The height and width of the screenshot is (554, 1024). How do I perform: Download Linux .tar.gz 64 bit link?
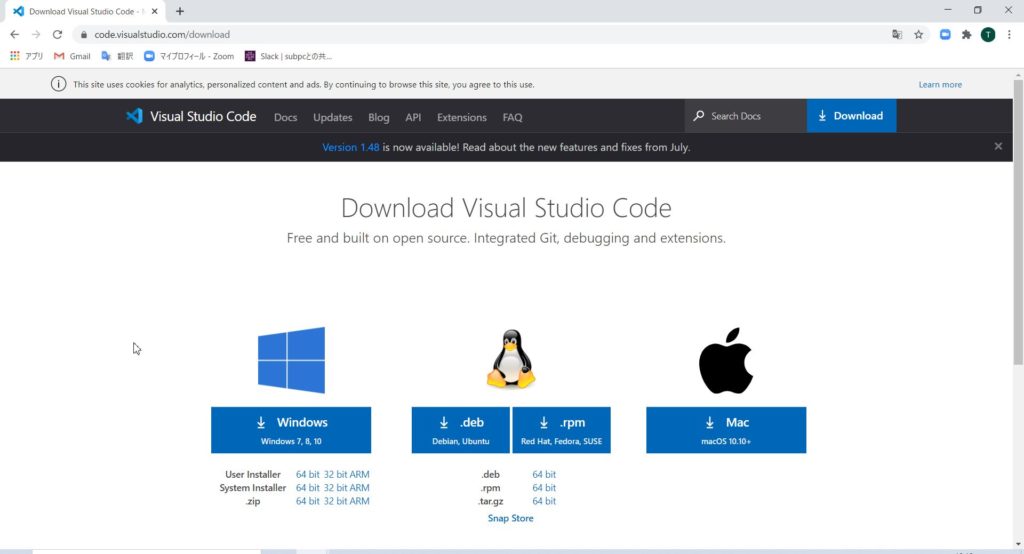(544, 501)
